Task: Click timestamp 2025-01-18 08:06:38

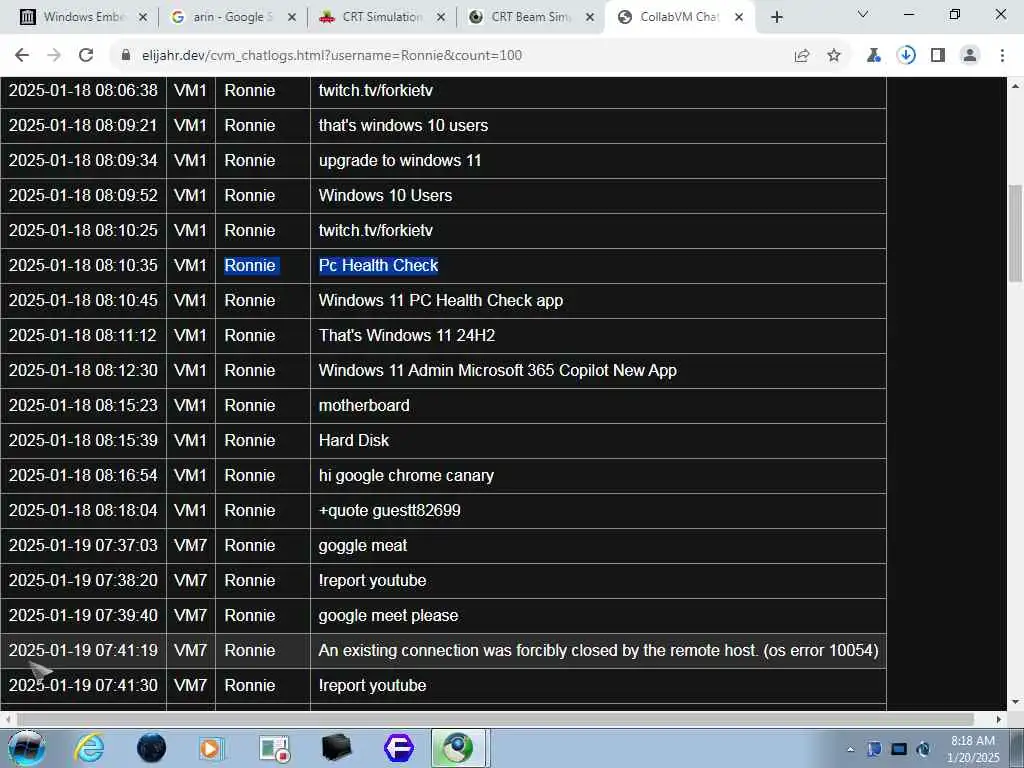Action: 83,90
